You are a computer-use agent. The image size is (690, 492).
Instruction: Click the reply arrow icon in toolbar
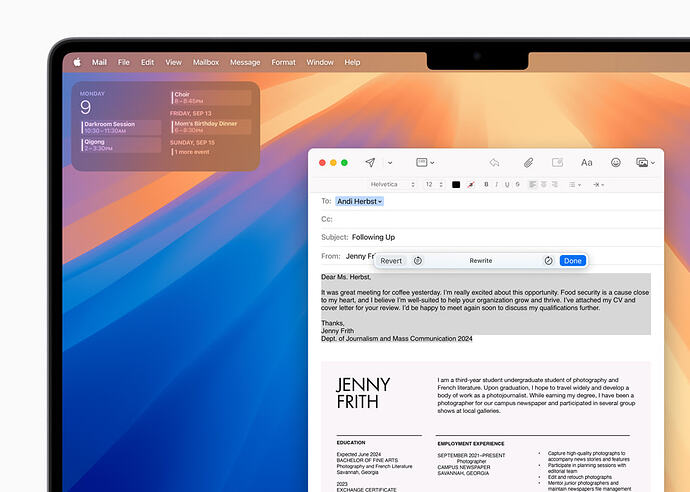494,162
